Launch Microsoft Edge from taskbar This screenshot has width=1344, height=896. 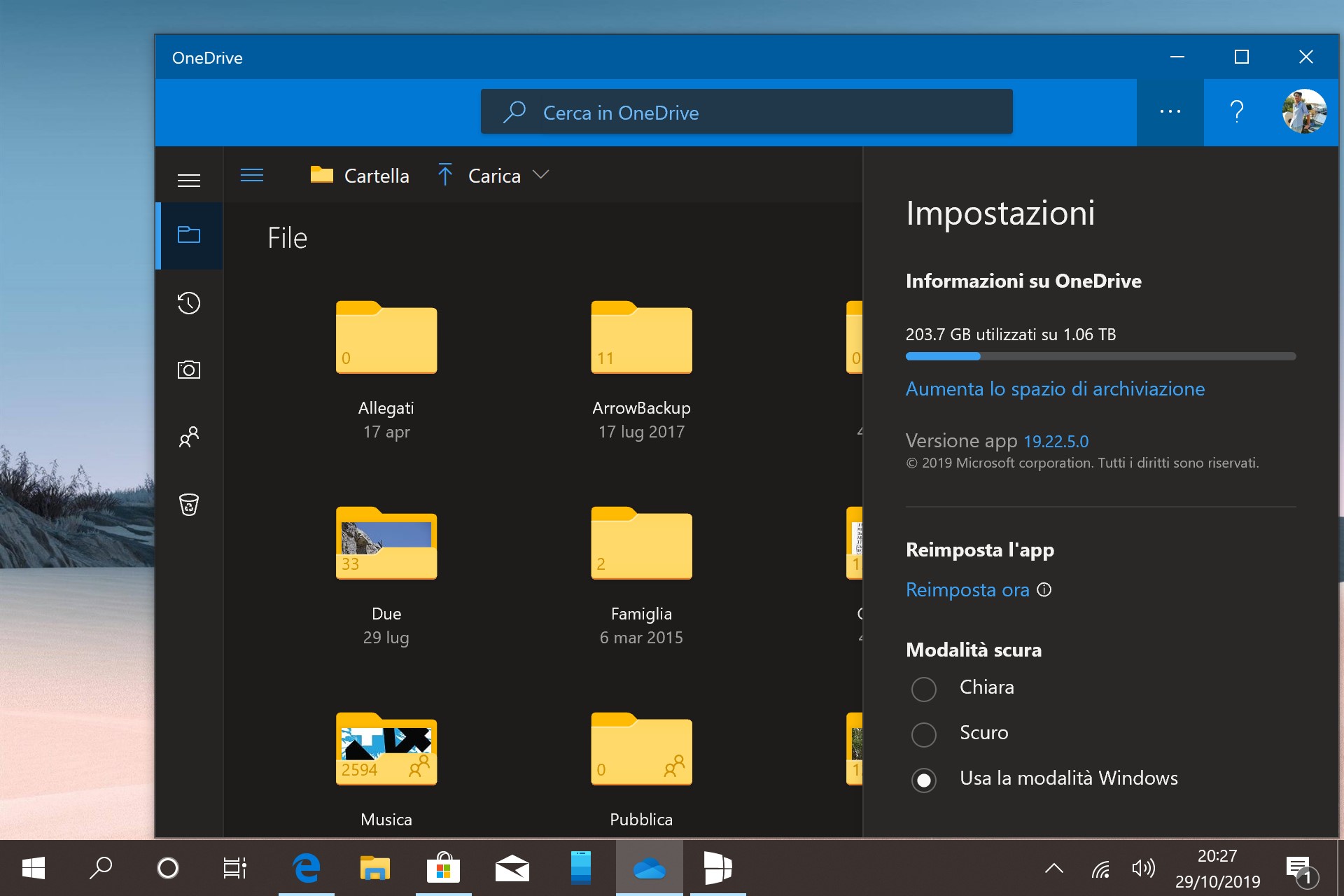tap(306, 868)
